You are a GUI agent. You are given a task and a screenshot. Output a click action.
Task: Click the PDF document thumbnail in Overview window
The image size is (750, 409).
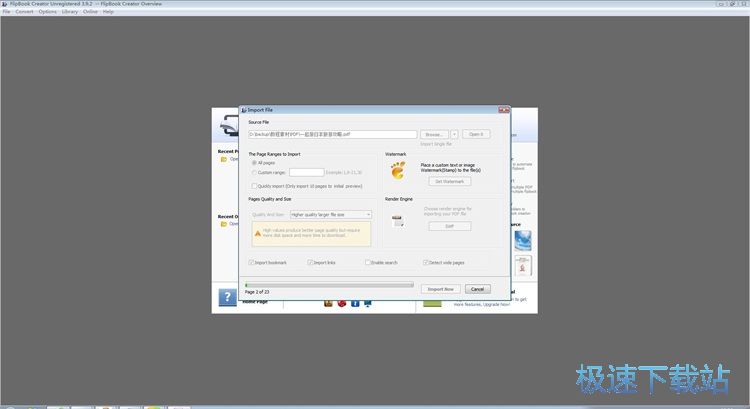click(x=523, y=265)
